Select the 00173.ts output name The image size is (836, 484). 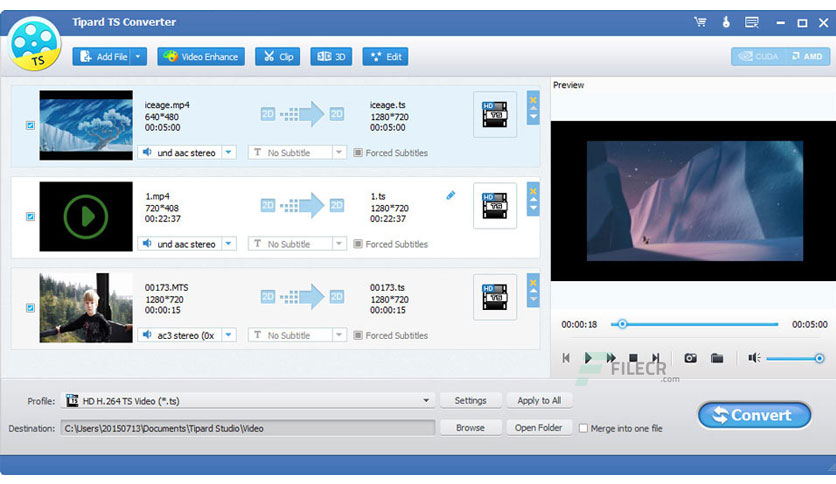click(x=388, y=287)
